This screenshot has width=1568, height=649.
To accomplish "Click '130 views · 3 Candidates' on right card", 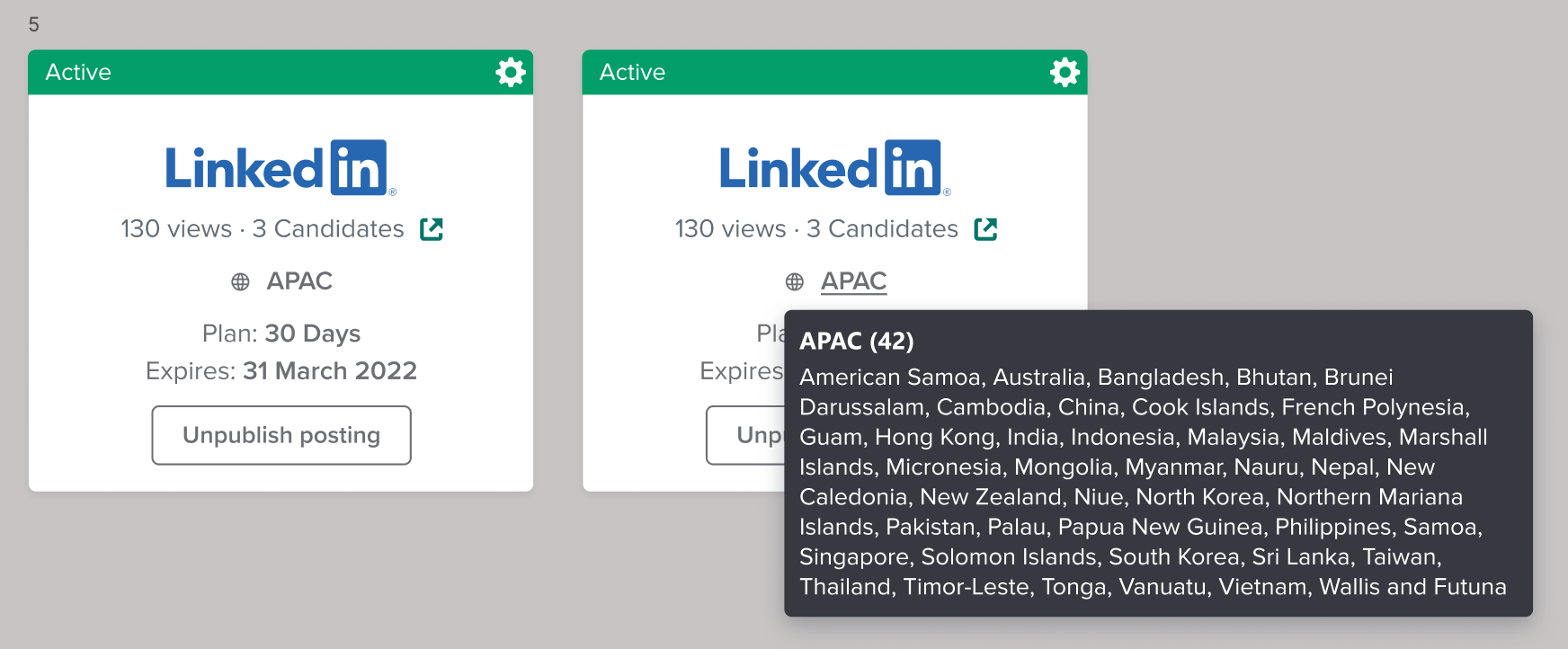I will pos(816,229).
